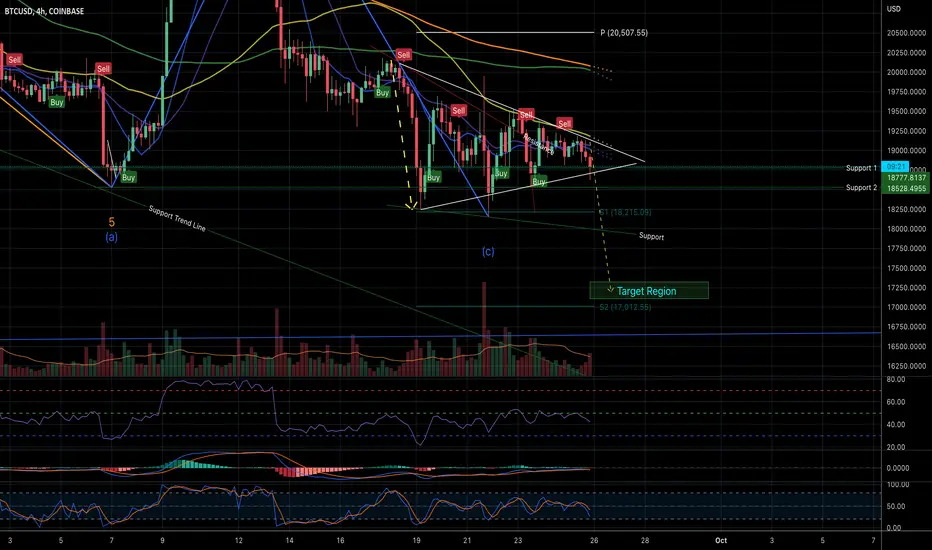Select the Resistance text on the triangle
The width and height of the screenshot is (932, 550).
pos(539,144)
